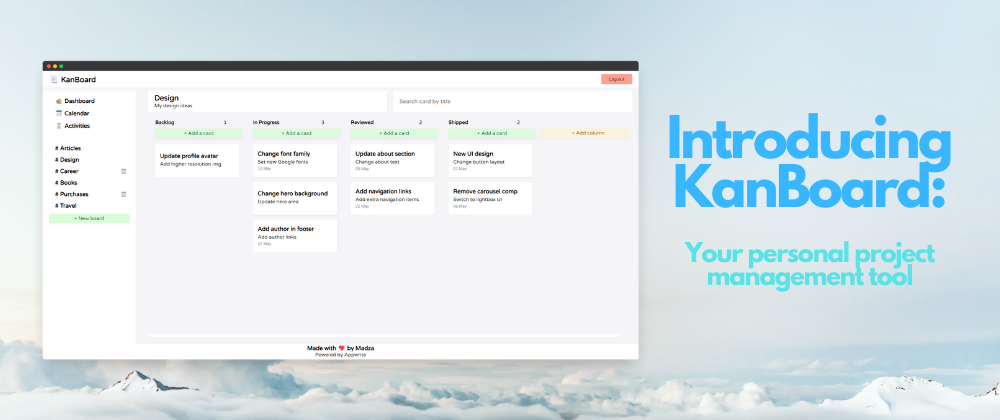Open the Update profile avatar card
1000x420 pixels.
pos(197,161)
